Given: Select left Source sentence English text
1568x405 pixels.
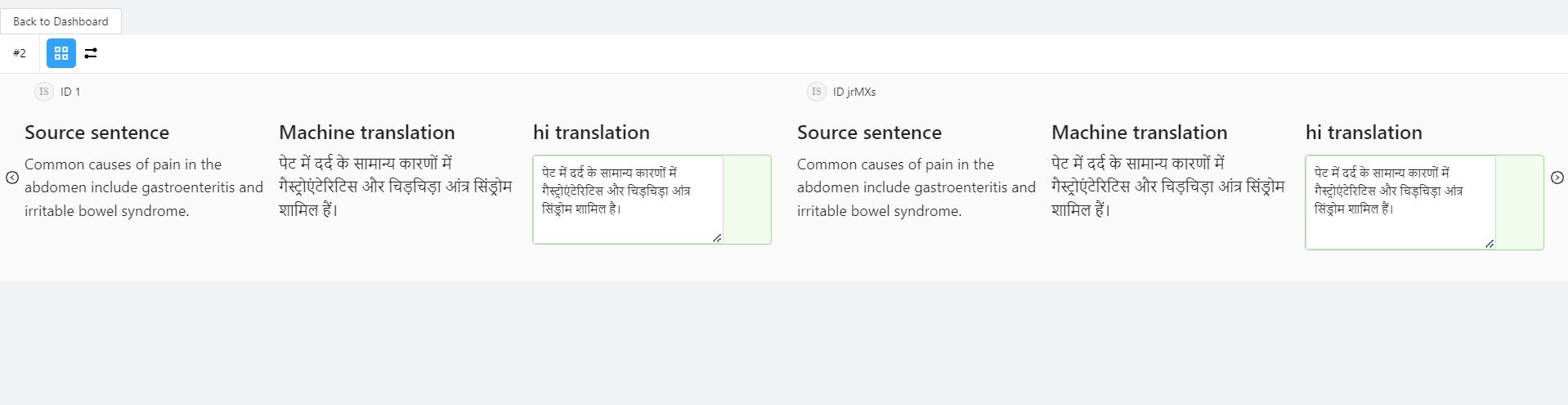Looking at the screenshot, I should pyautogui.click(x=144, y=187).
